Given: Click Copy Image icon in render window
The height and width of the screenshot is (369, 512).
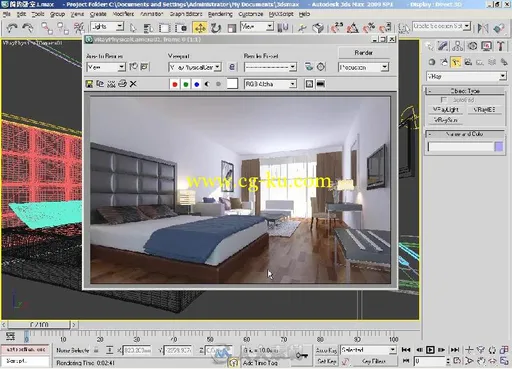Looking at the screenshot, I should pos(100,84).
